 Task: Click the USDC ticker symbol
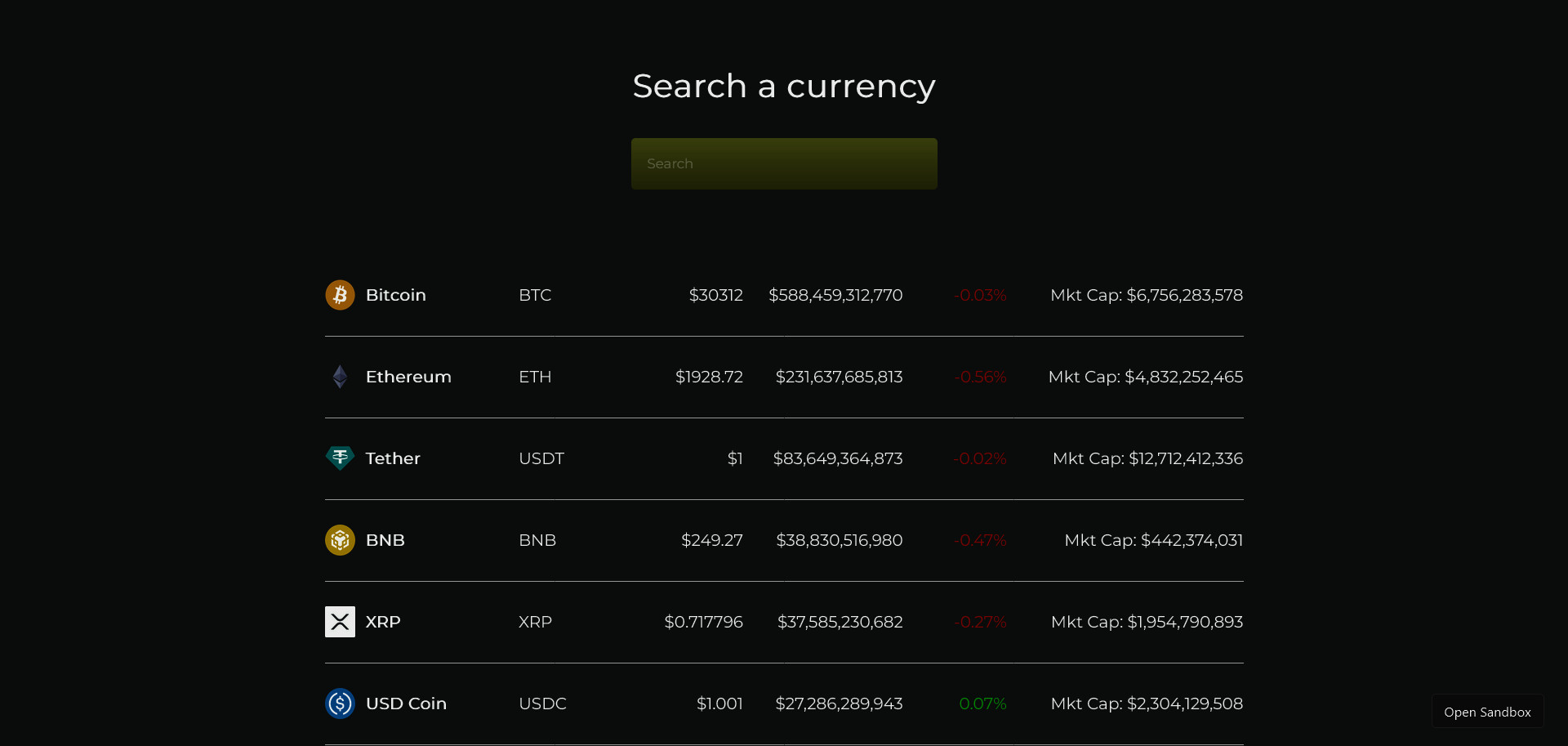tap(542, 704)
